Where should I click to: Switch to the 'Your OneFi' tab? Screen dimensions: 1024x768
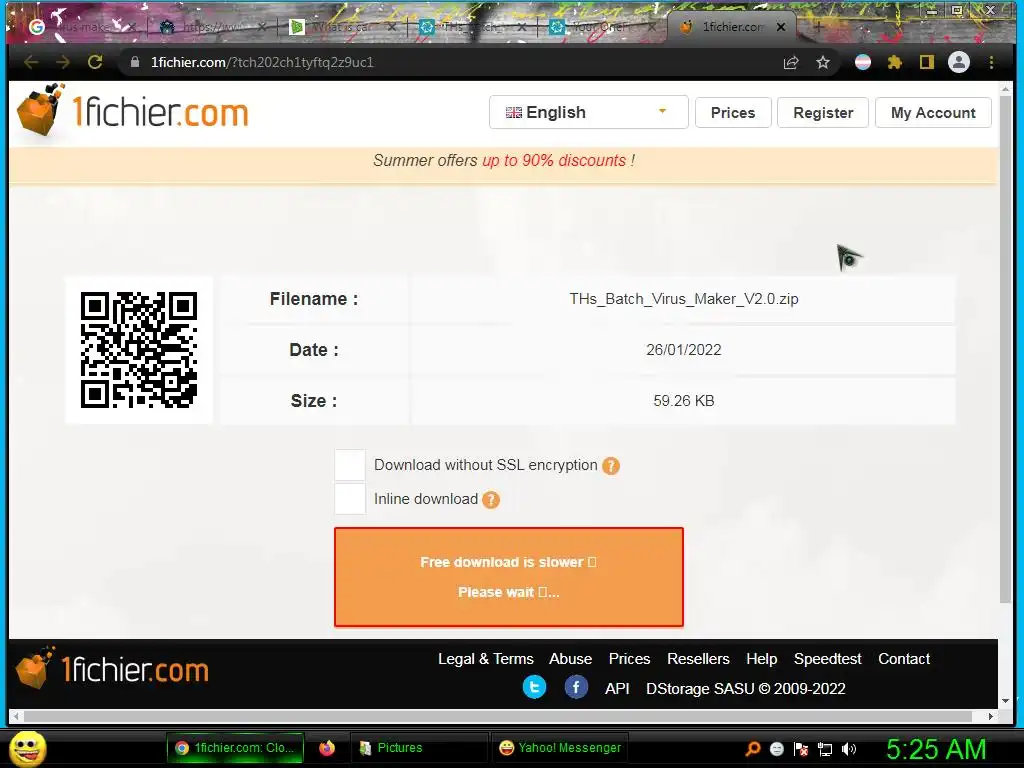(x=601, y=27)
